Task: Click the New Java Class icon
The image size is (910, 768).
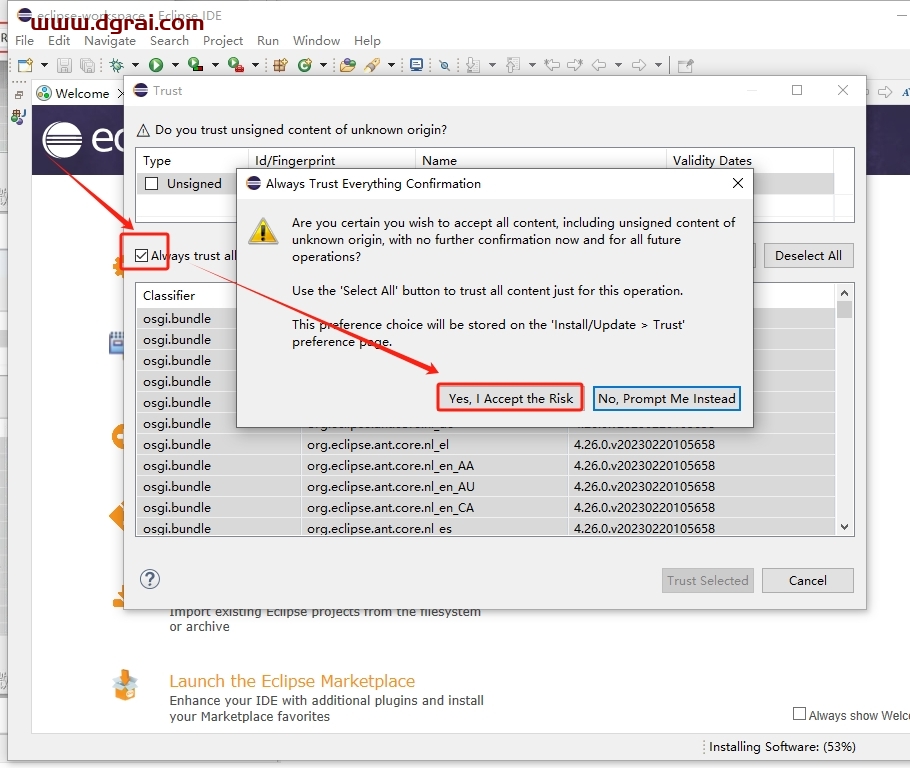Action: (x=305, y=65)
